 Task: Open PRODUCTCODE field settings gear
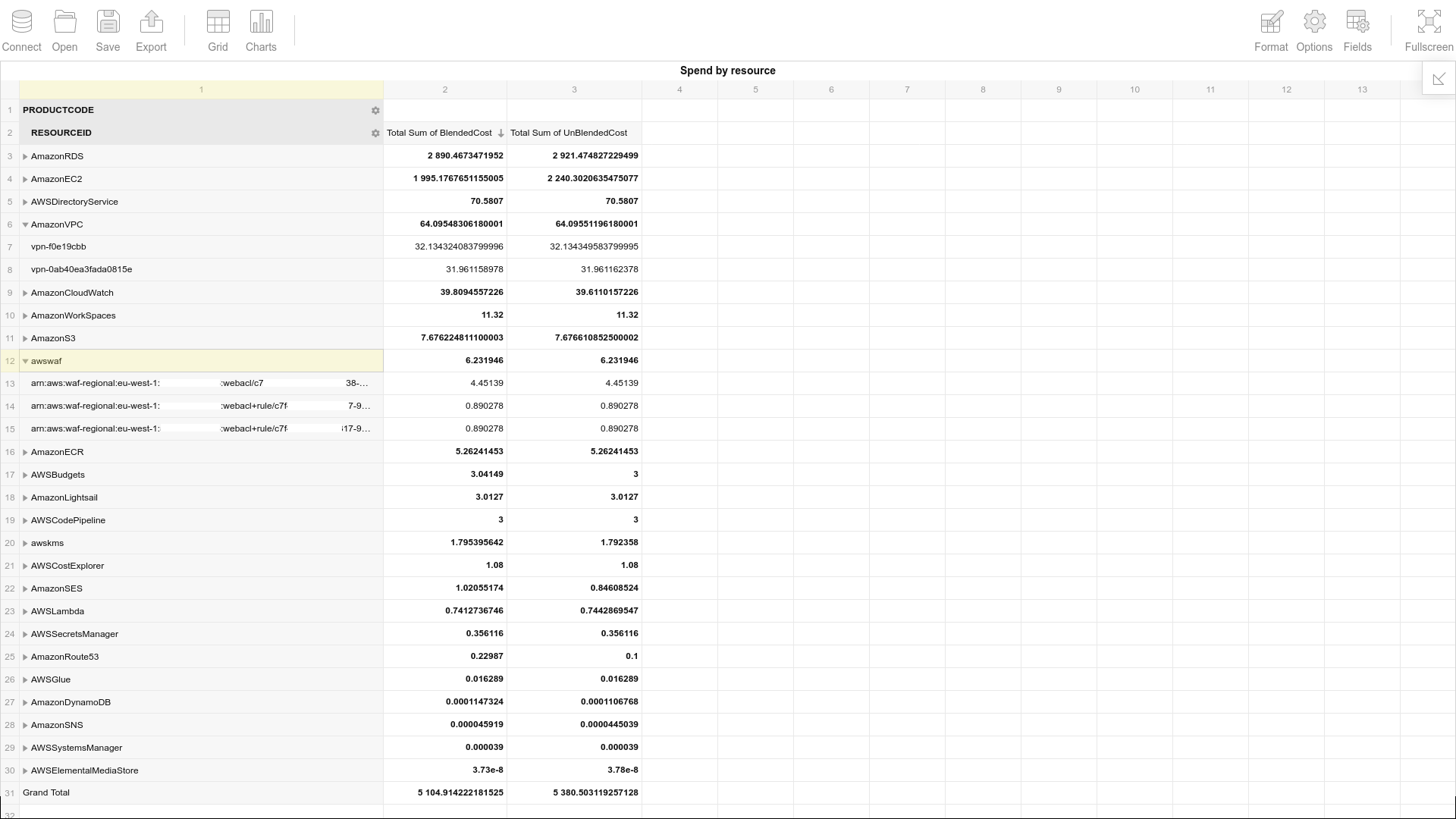point(375,111)
